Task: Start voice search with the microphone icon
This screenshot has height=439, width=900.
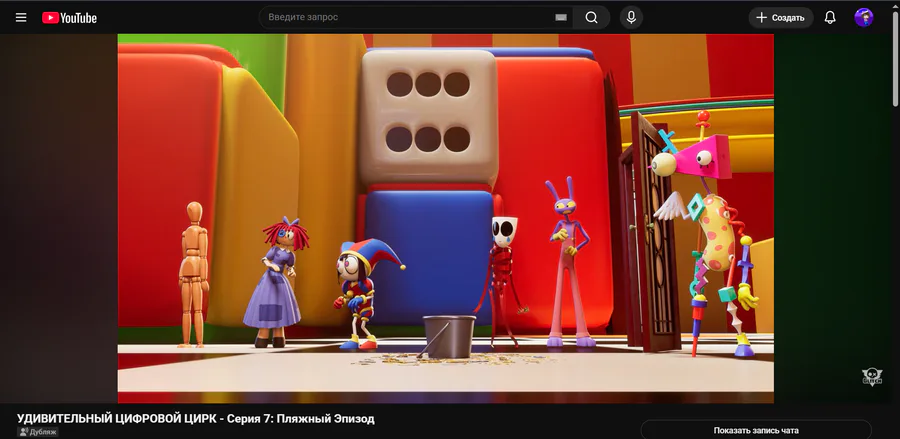Action: (x=631, y=17)
